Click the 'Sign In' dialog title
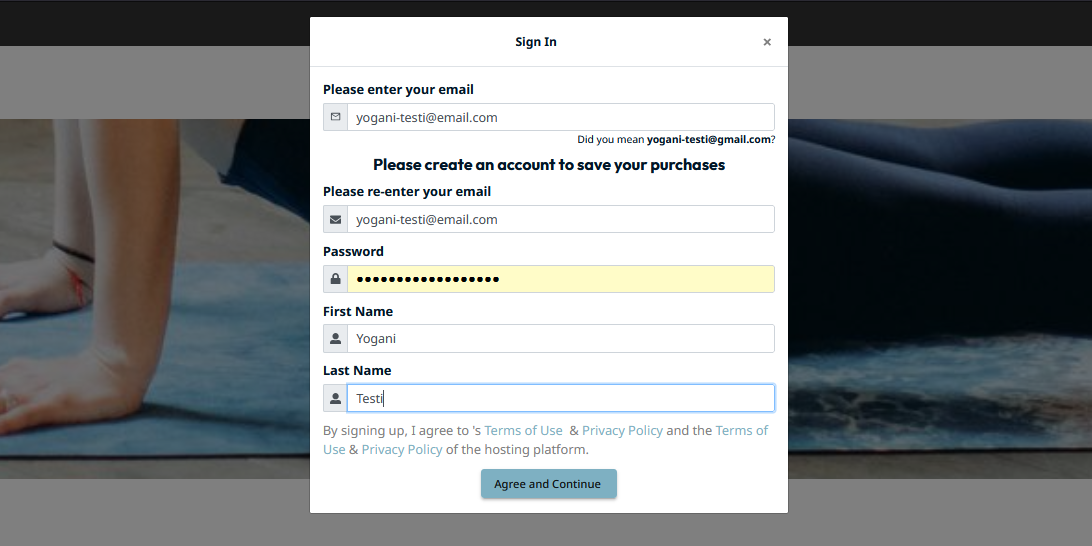1092x546 pixels. (536, 42)
